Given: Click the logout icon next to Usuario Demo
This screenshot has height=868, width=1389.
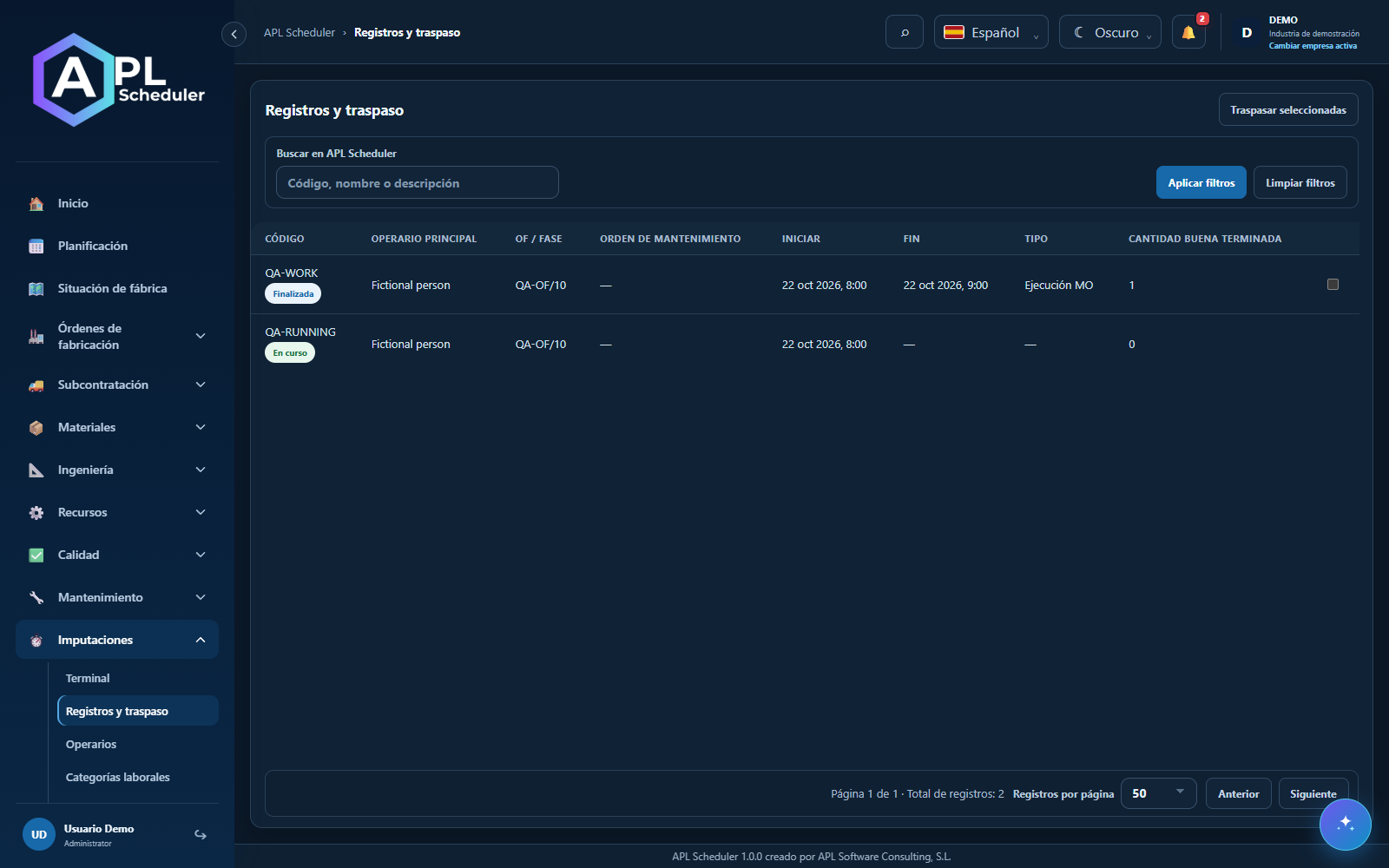Looking at the screenshot, I should click(x=201, y=835).
